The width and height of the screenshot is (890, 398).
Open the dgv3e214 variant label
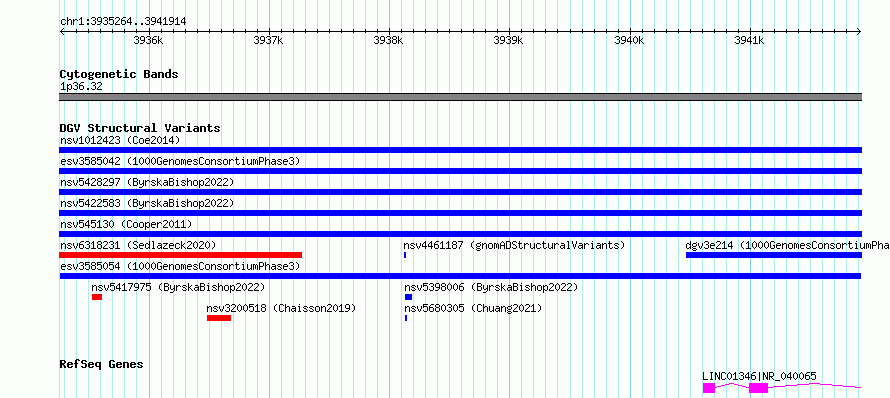pyautogui.click(x=787, y=245)
